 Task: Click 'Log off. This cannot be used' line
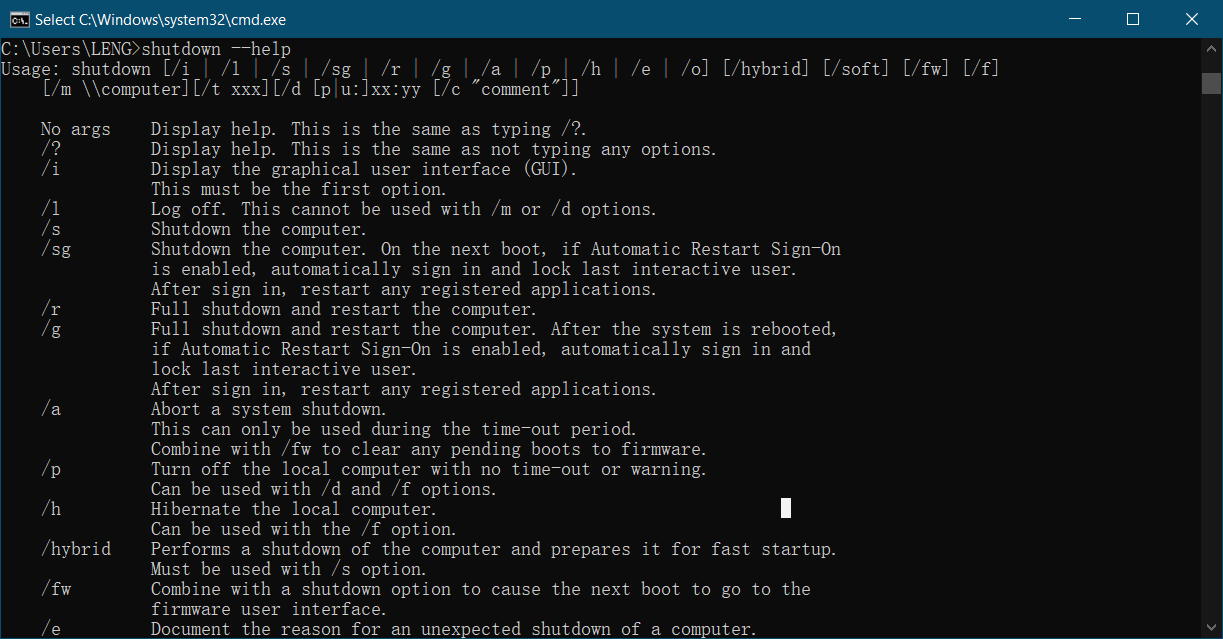pos(404,209)
